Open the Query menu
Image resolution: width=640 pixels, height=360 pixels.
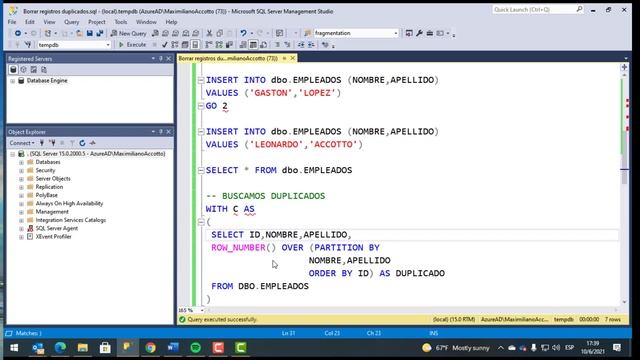click(71, 22)
